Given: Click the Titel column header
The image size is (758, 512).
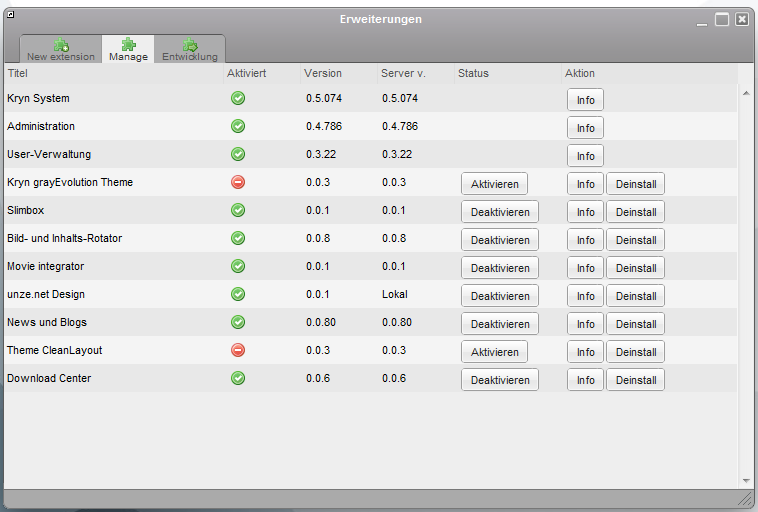Looking at the screenshot, I should point(114,73).
